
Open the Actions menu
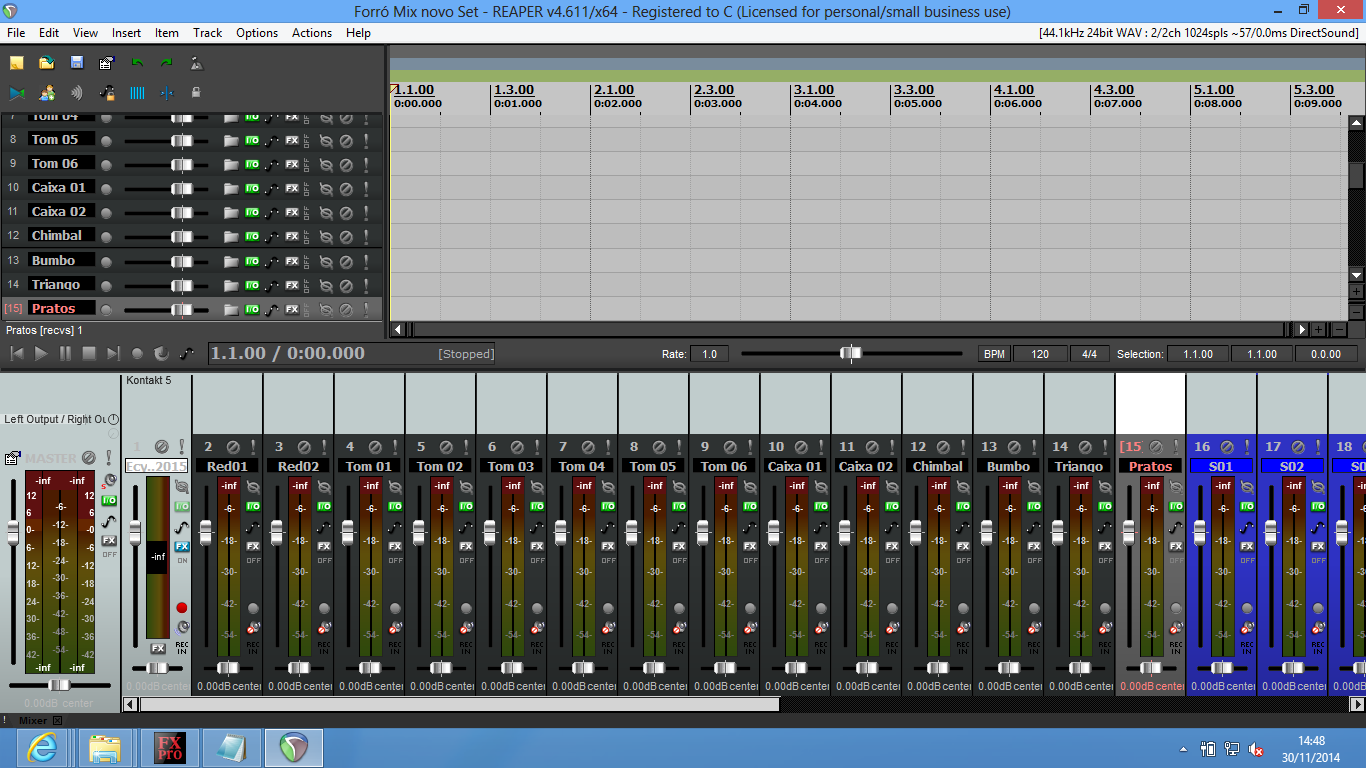tap(312, 33)
